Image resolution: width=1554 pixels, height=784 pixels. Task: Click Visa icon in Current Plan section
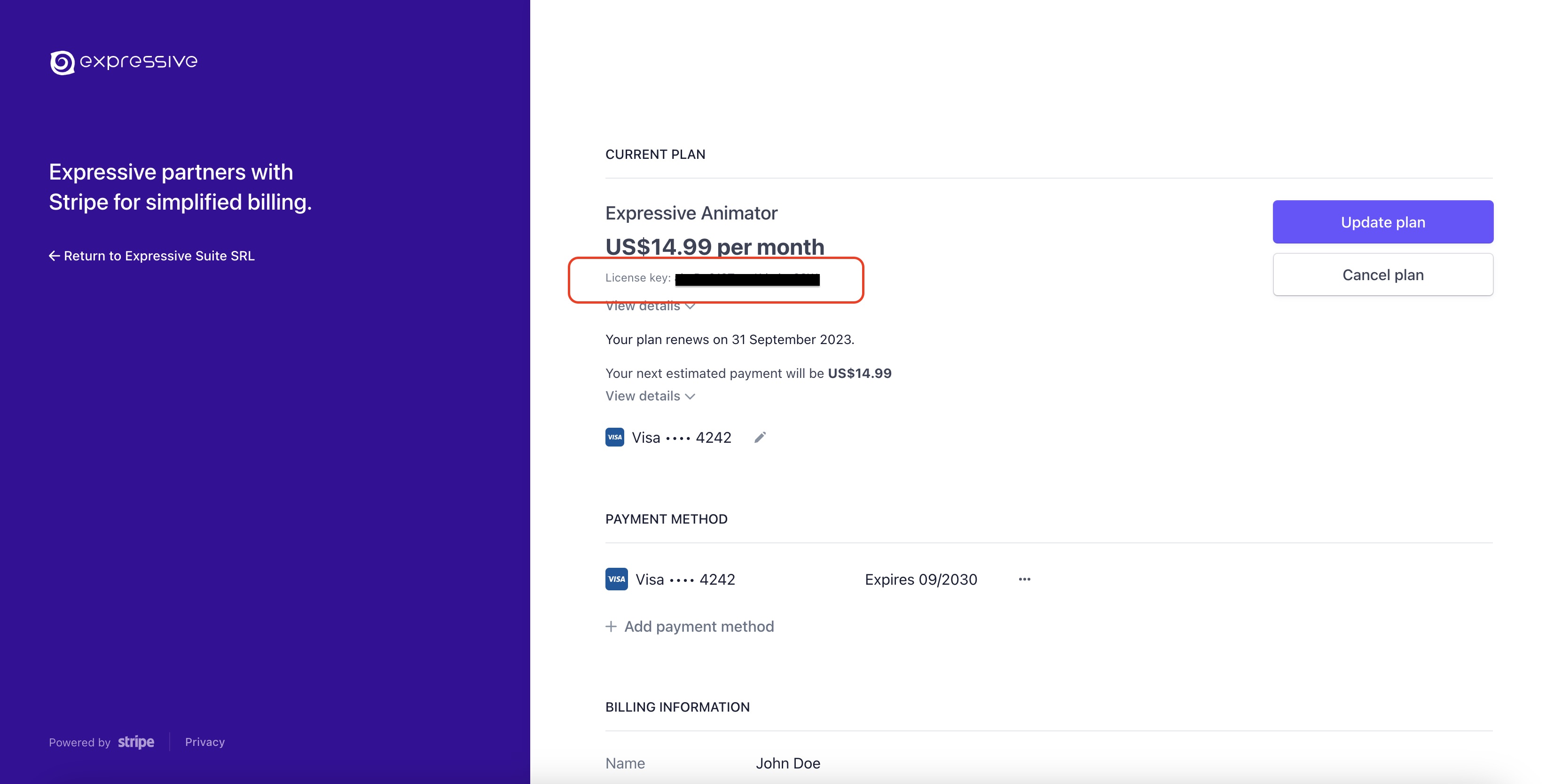coord(615,437)
